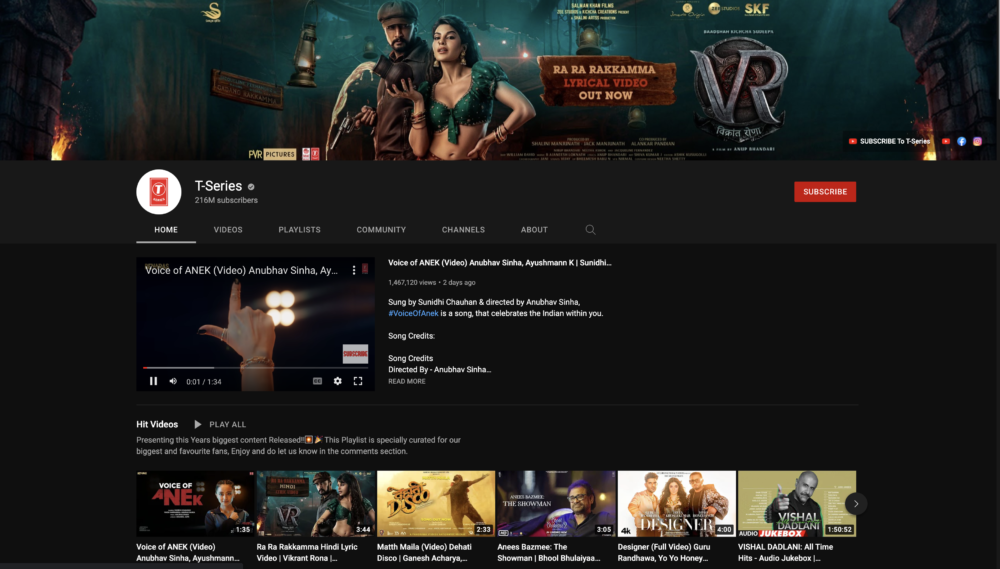Enter fullscreen mode on the video
1000x569 pixels.
click(x=358, y=381)
